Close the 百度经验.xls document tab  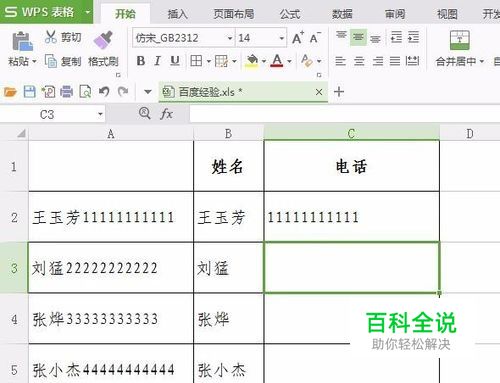point(319,92)
